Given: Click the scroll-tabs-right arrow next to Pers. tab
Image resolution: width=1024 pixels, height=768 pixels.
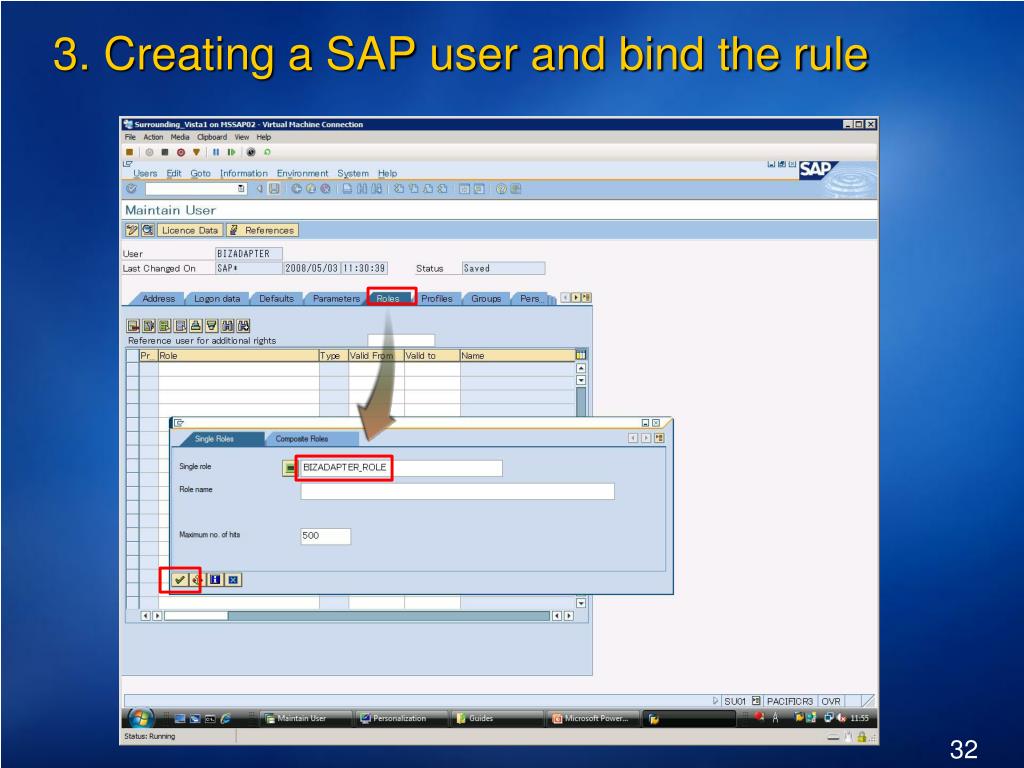Looking at the screenshot, I should coord(576,298).
